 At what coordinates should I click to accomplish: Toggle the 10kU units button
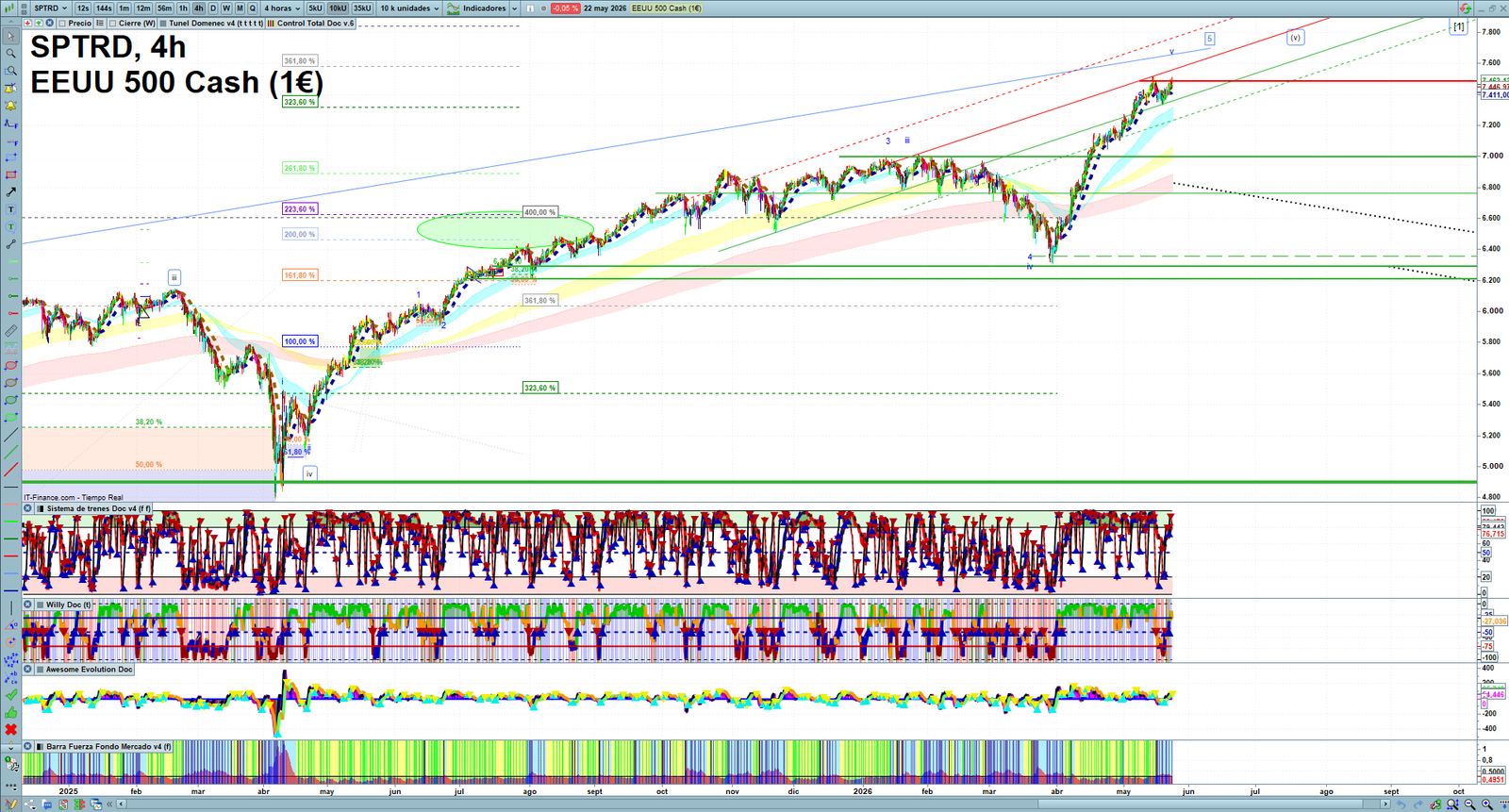point(338,8)
